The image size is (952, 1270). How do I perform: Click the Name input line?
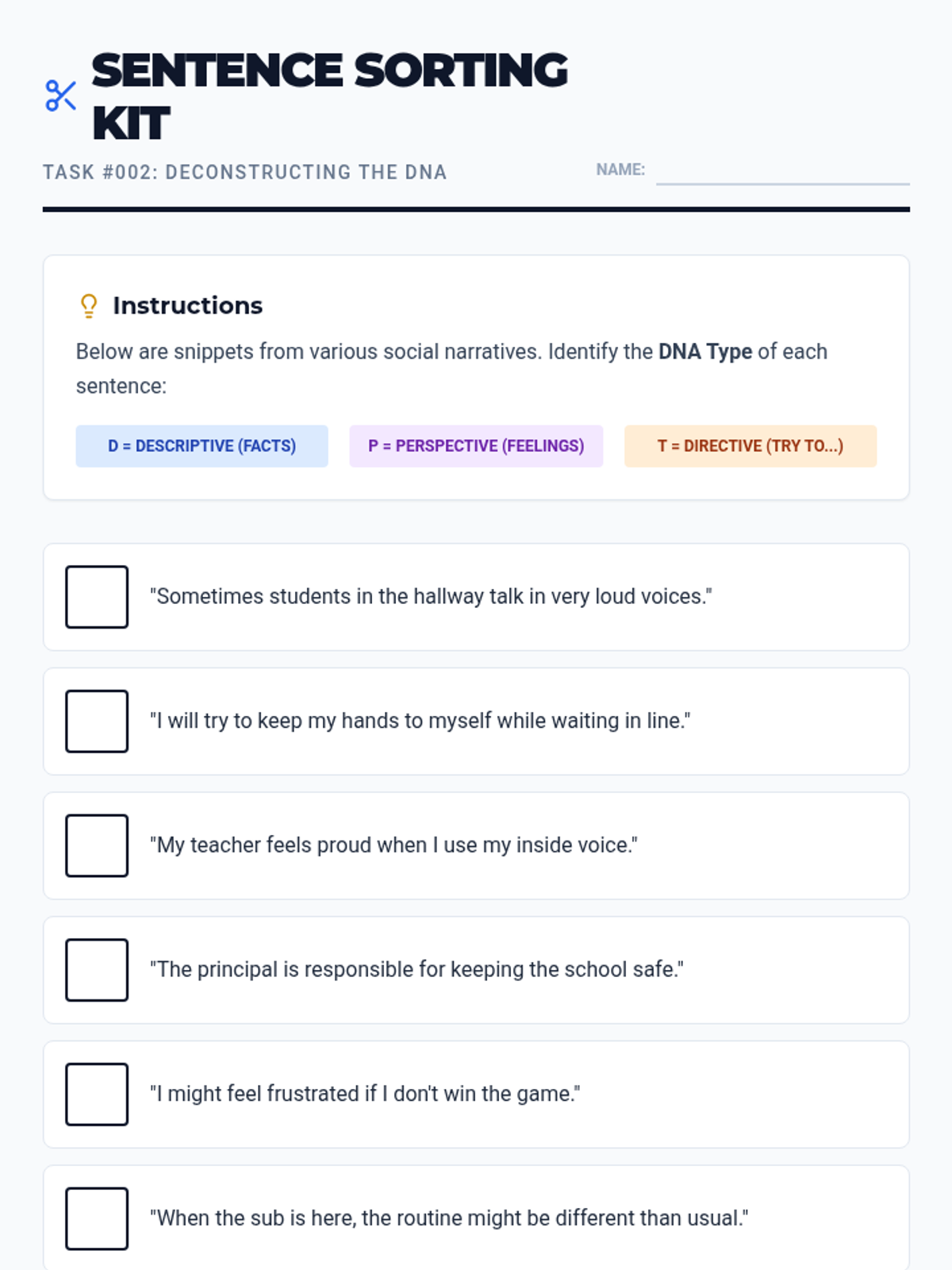tap(782, 171)
